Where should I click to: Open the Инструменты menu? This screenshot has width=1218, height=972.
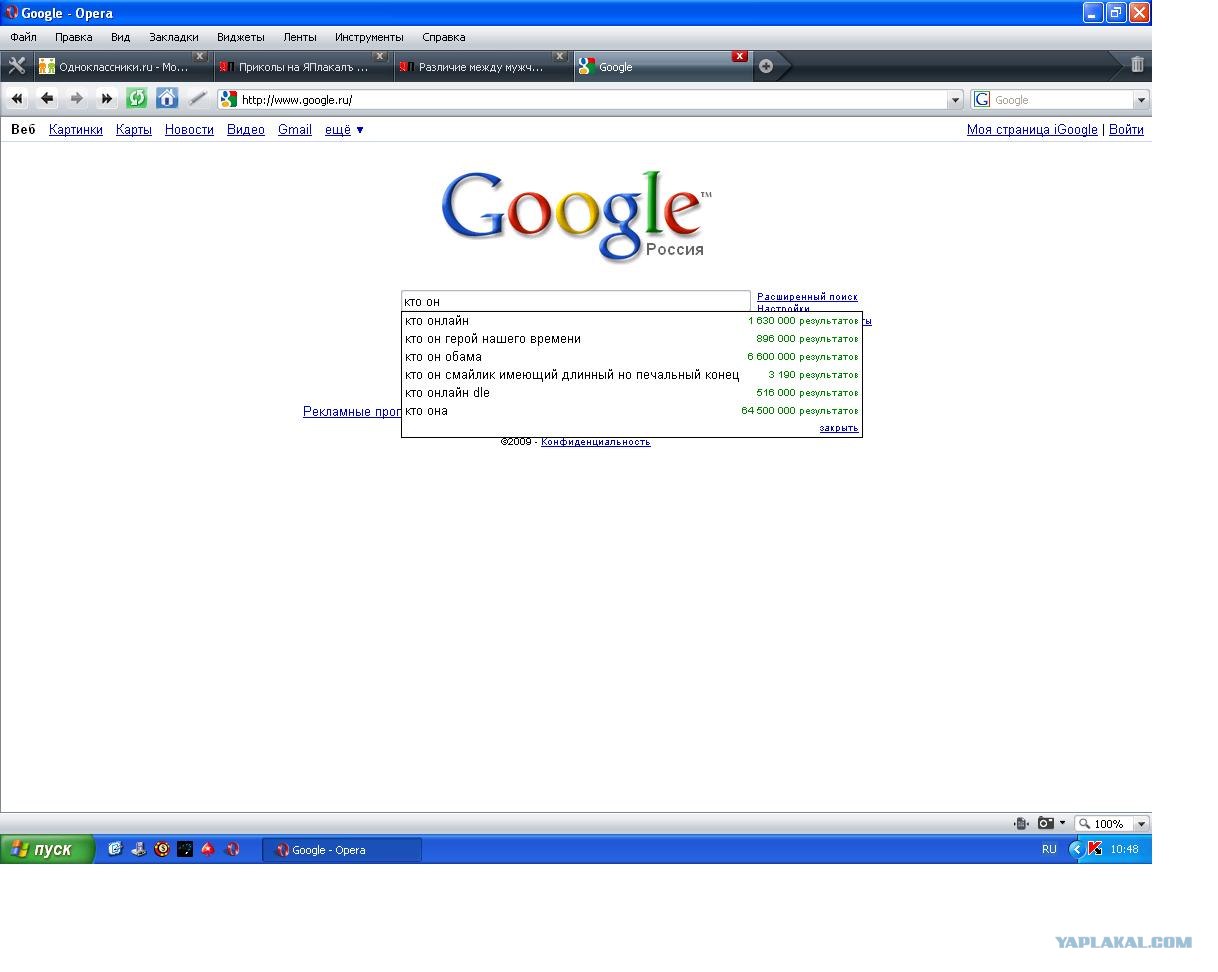pos(369,37)
